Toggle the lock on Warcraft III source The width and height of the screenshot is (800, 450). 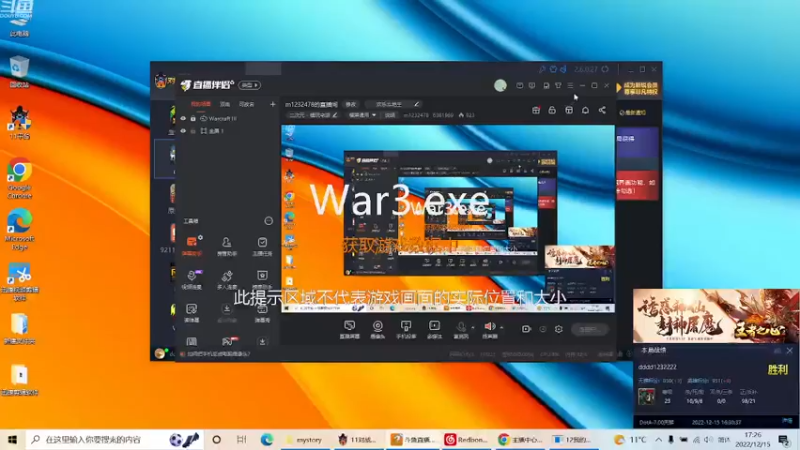pyautogui.click(x=193, y=118)
